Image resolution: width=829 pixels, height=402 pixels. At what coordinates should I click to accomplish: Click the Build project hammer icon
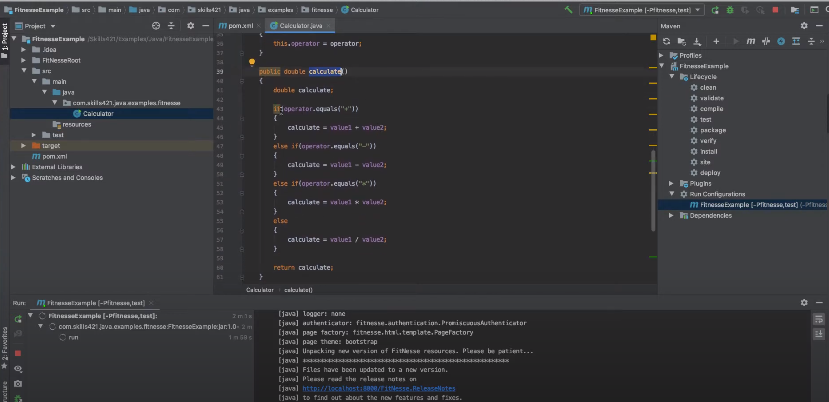coord(568,10)
